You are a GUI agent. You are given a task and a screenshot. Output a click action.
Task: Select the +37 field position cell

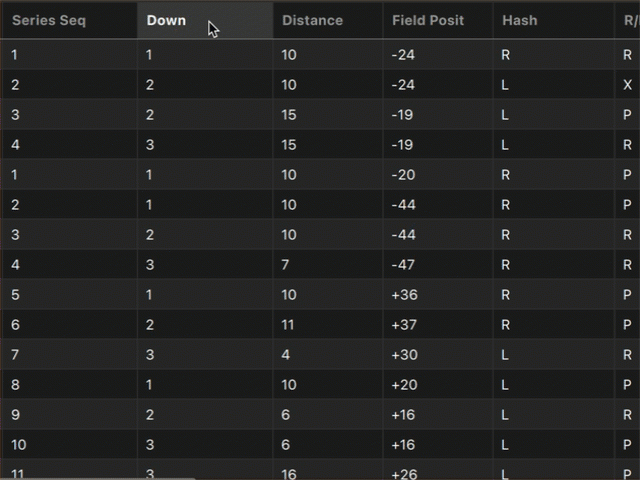coord(405,325)
